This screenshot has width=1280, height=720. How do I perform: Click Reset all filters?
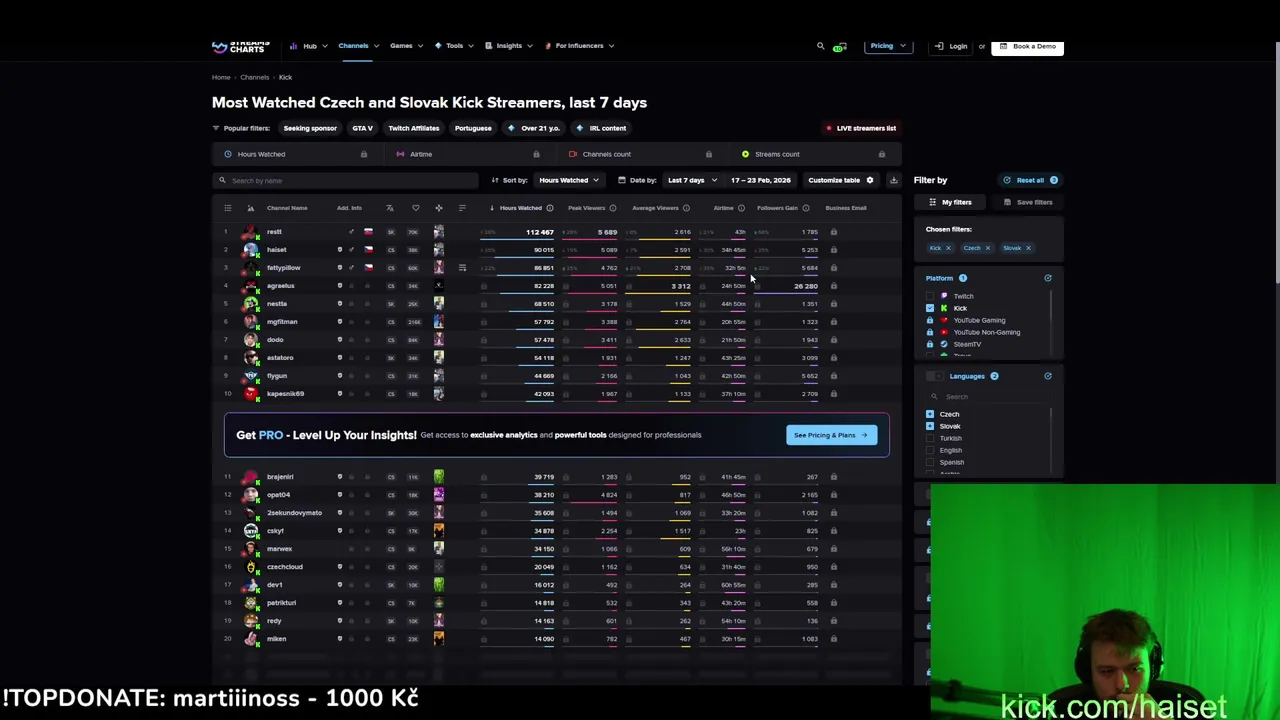(1030, 180)
